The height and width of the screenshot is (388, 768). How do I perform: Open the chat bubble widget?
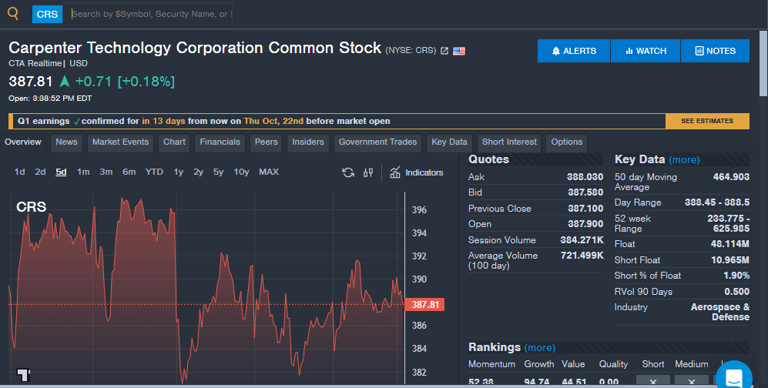[x=734, y=376]
